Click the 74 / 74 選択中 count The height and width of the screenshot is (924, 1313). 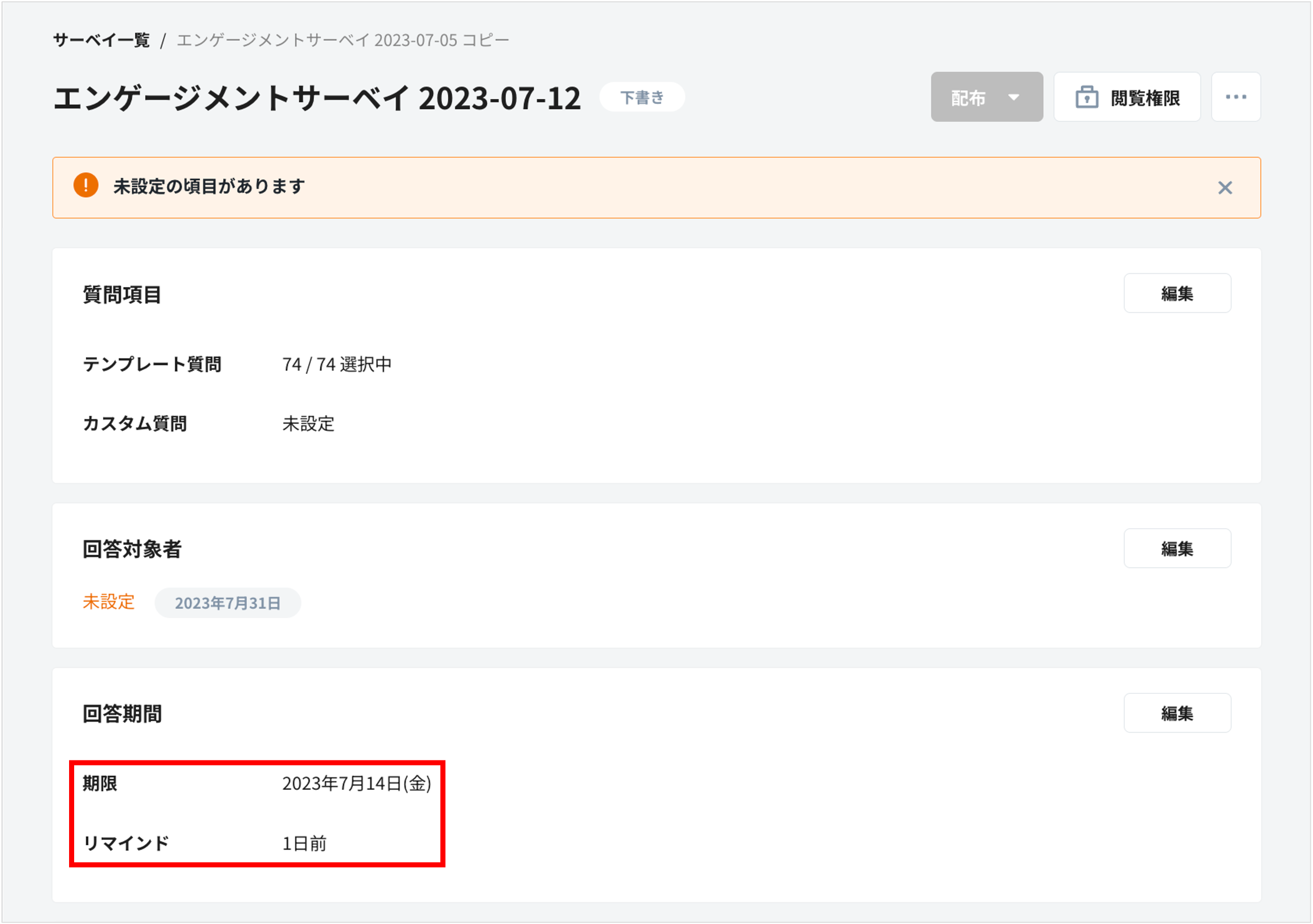(x=337, y=364)
